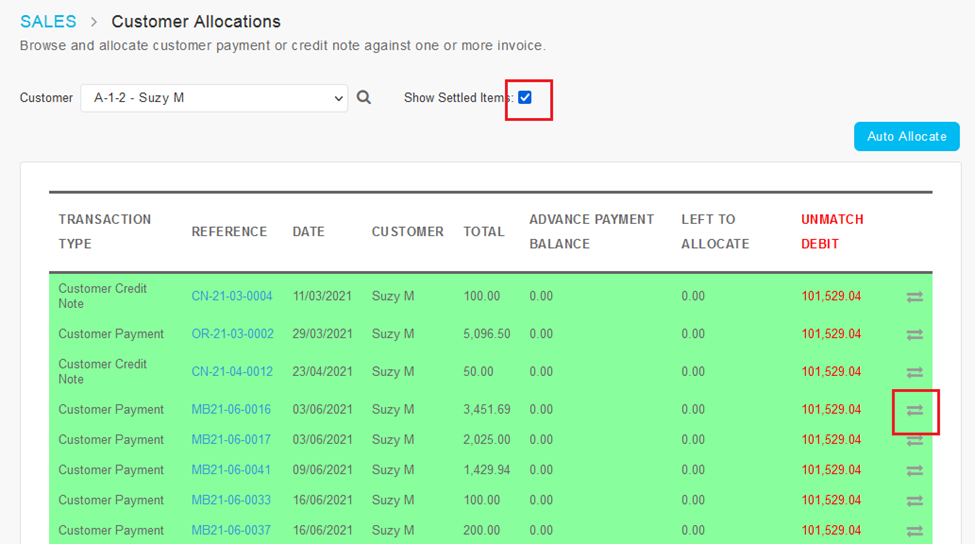Click the Reference column header
Screen dimensions: 975x544
[x=229, y=232]
